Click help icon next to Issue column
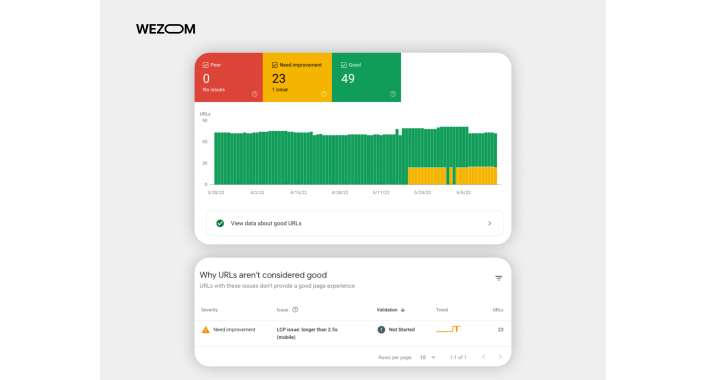Viewport: 707px width, 380px height. pyautogui.click(x=295, y=310)
